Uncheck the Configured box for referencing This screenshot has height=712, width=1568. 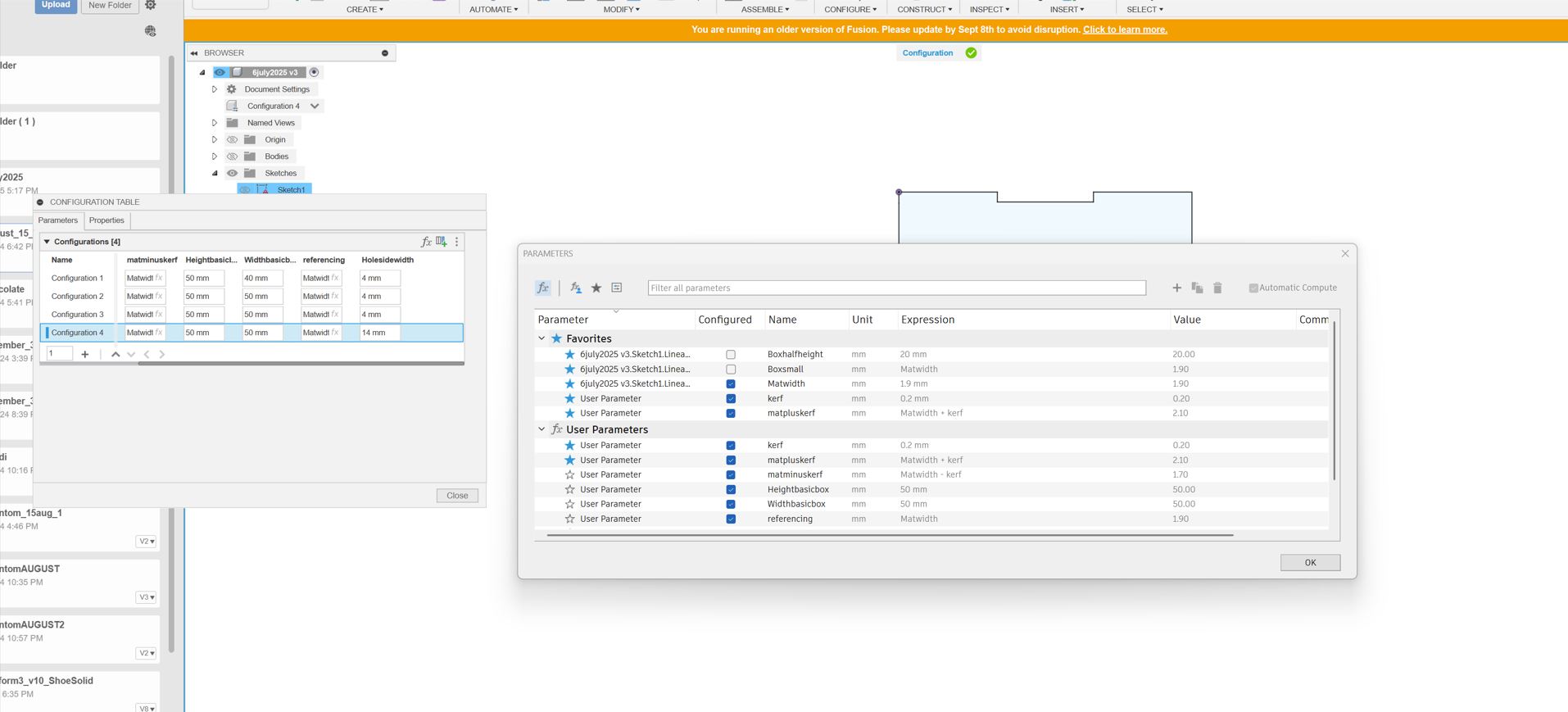click(731, 519)
